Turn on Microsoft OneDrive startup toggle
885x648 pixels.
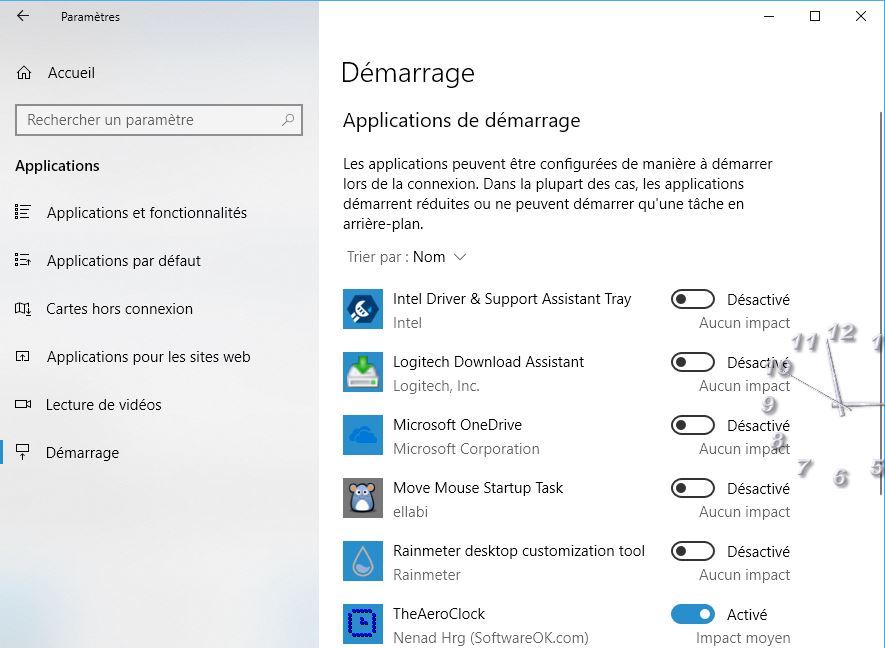tap(693, 425)
